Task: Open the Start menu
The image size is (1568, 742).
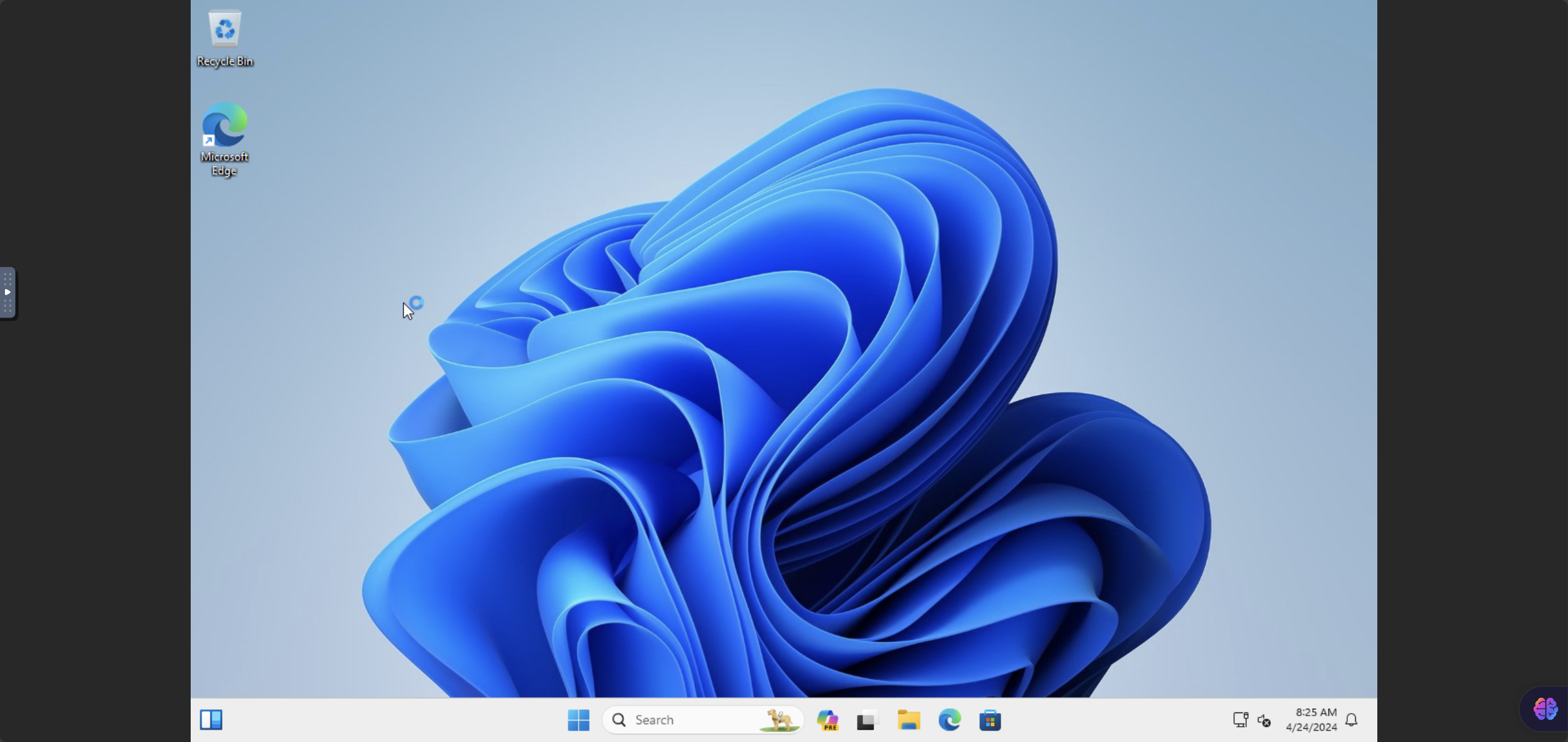Action: point(577,719)
